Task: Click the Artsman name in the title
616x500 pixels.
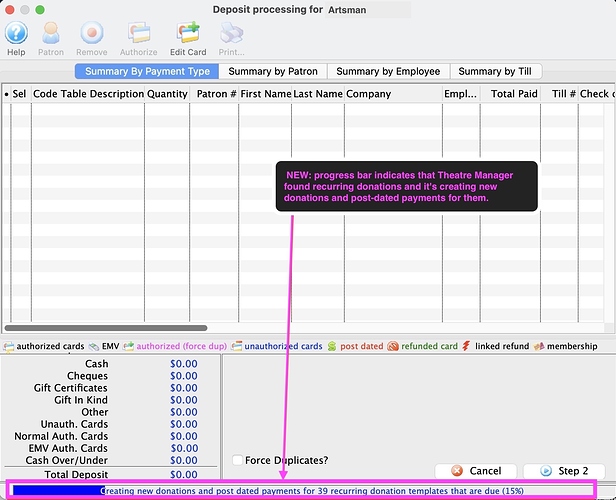Action: (x=347, y=10)
